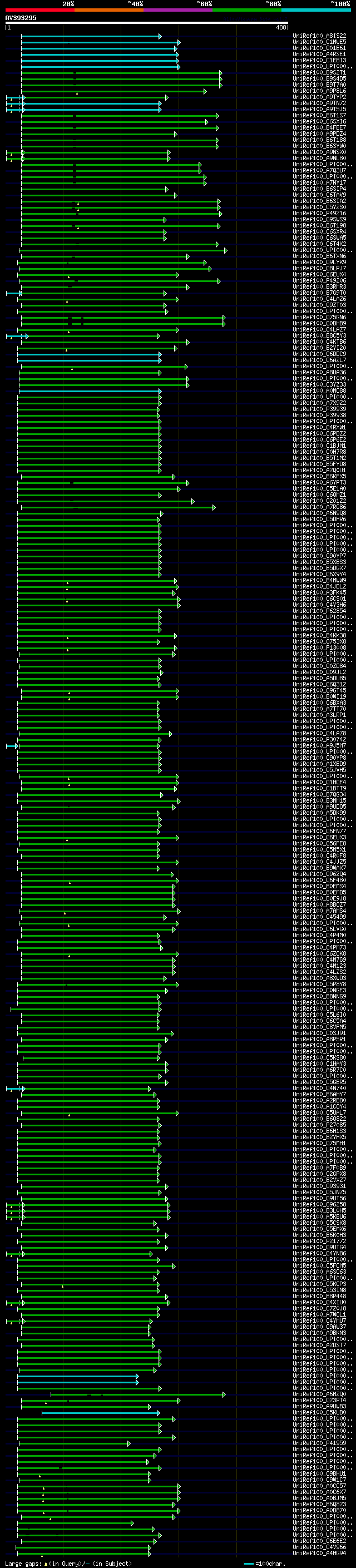Select hit label UniRef100_C1EBI3
This screenshot has height=1568, width=356.
click(x=319, y=60)
